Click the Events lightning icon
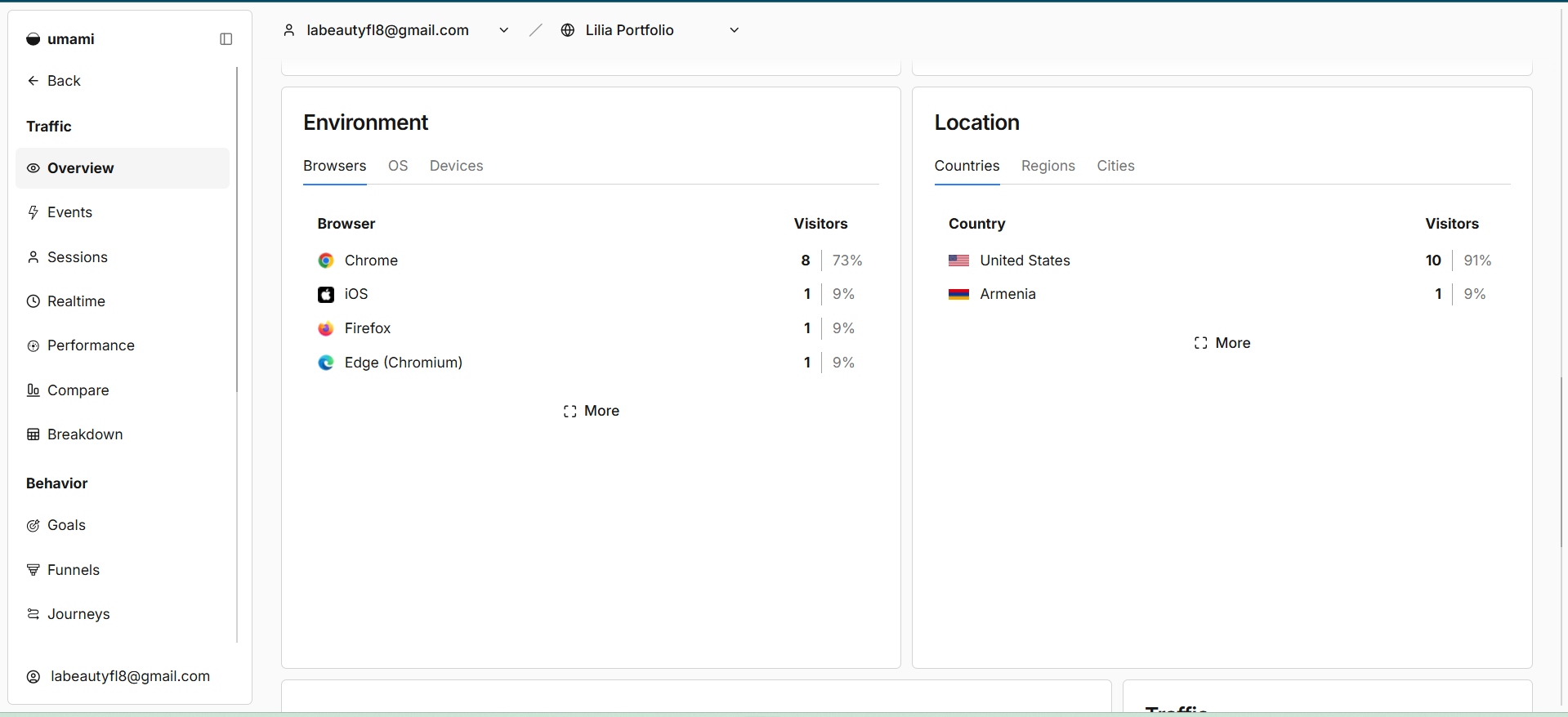1568x717 pixels. click(33, 212)
